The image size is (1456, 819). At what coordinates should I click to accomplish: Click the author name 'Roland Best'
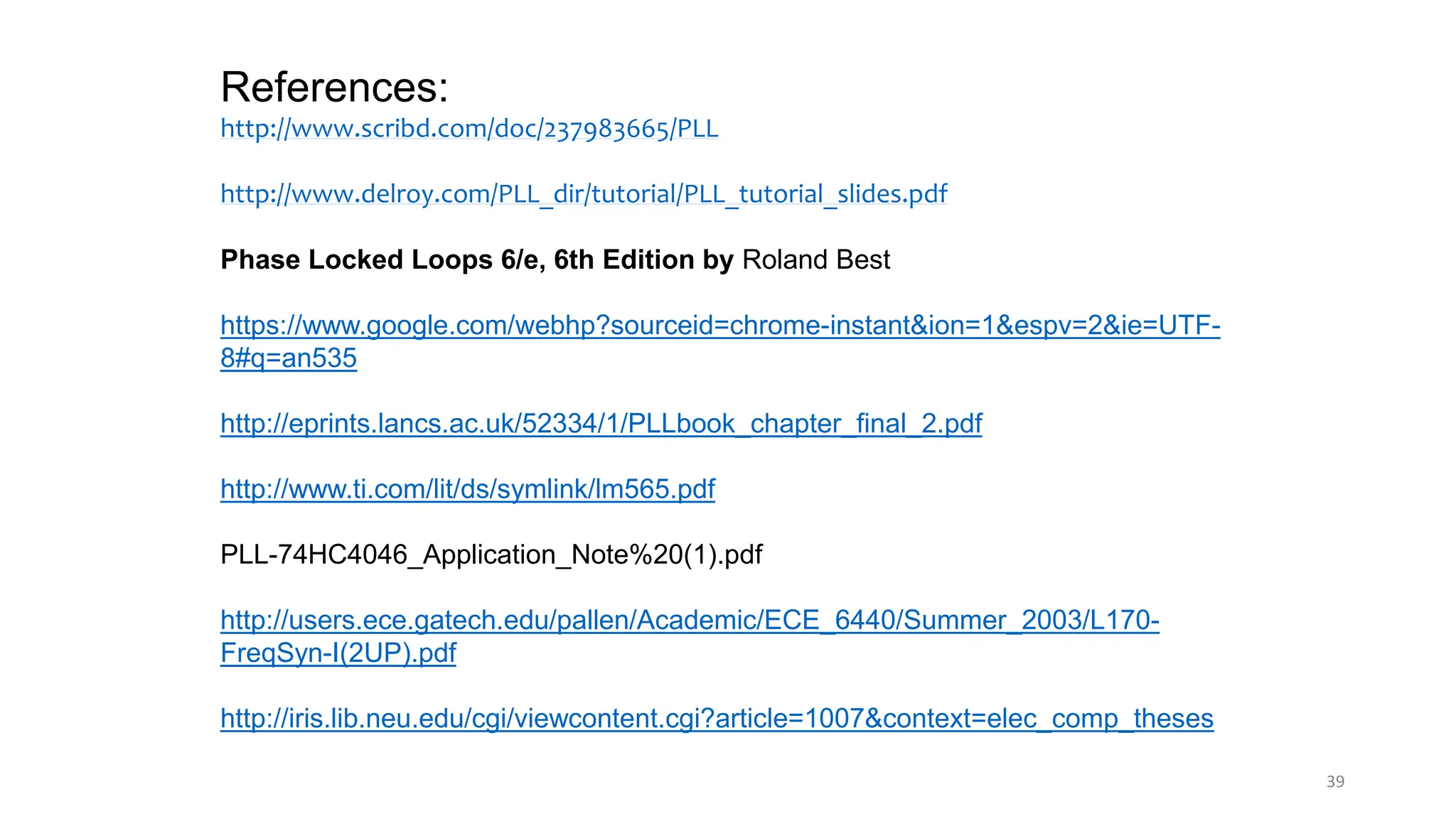click(815, 260)
